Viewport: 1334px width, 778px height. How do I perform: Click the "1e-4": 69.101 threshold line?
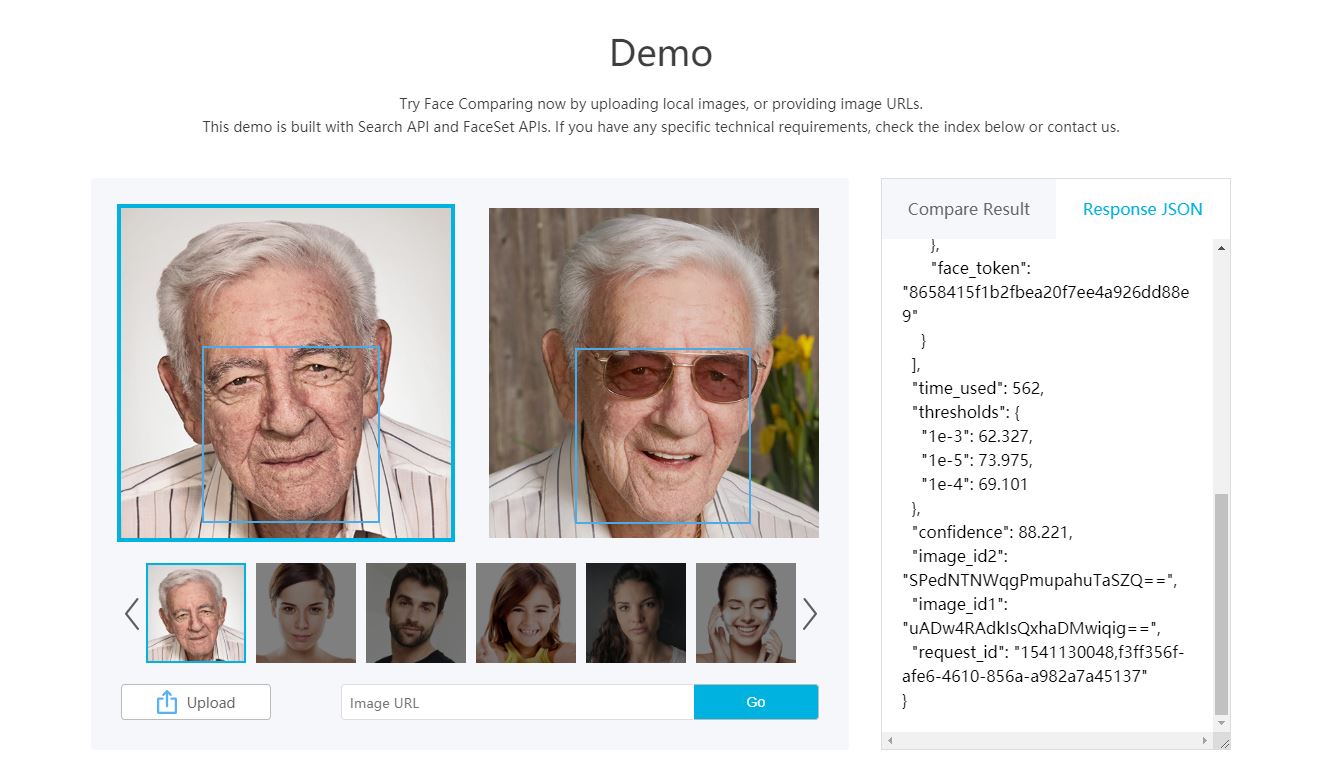[974, 484]
